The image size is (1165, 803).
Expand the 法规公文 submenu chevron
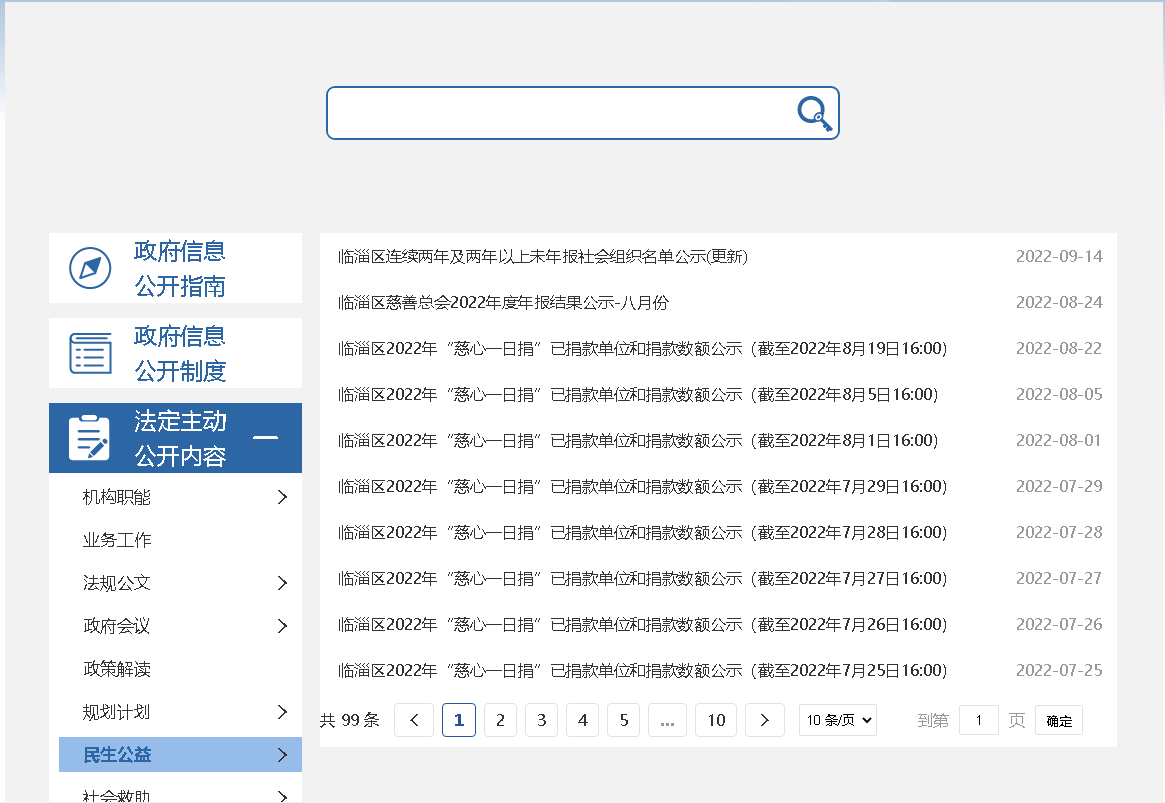[282, 583]
